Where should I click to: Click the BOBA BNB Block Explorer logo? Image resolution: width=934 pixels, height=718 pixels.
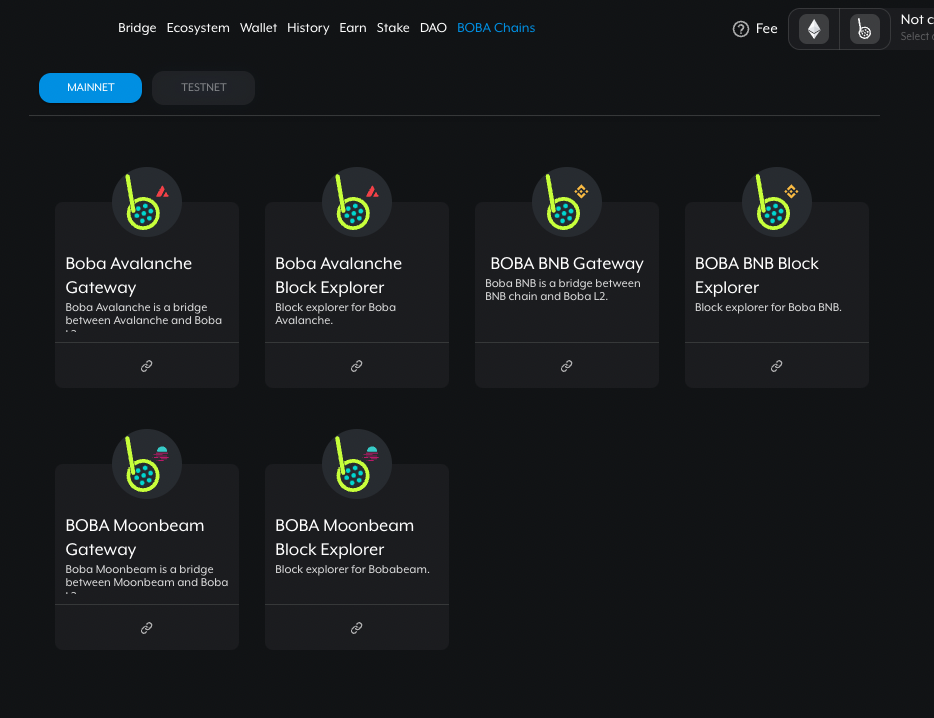click(776, 202)
